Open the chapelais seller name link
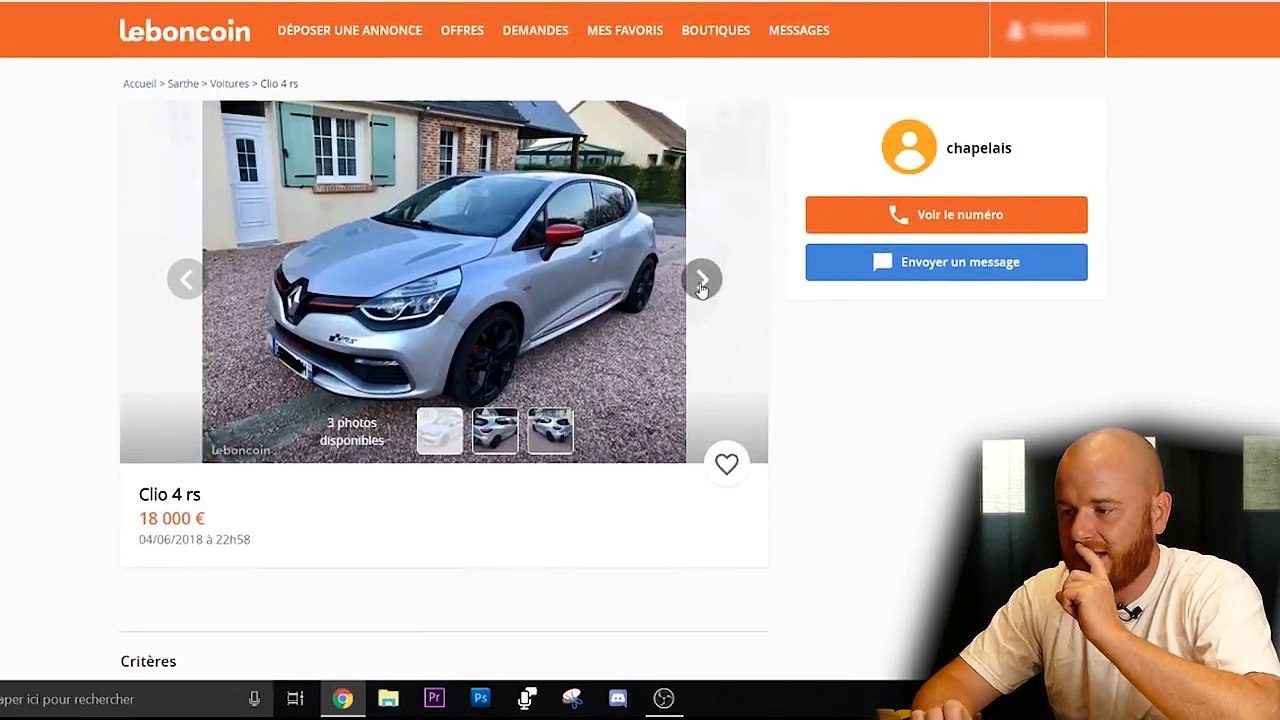Image resolution: width=1280 pixels, height=720 pixels. pyautogui.click(x=979, y=148)
